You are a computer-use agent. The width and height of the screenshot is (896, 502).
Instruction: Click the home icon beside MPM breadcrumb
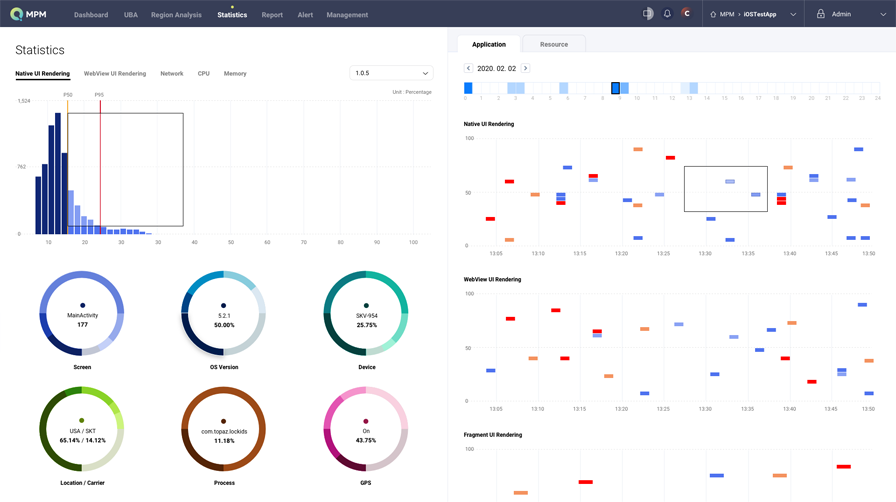pyautogui.click(x=713, y=14)
